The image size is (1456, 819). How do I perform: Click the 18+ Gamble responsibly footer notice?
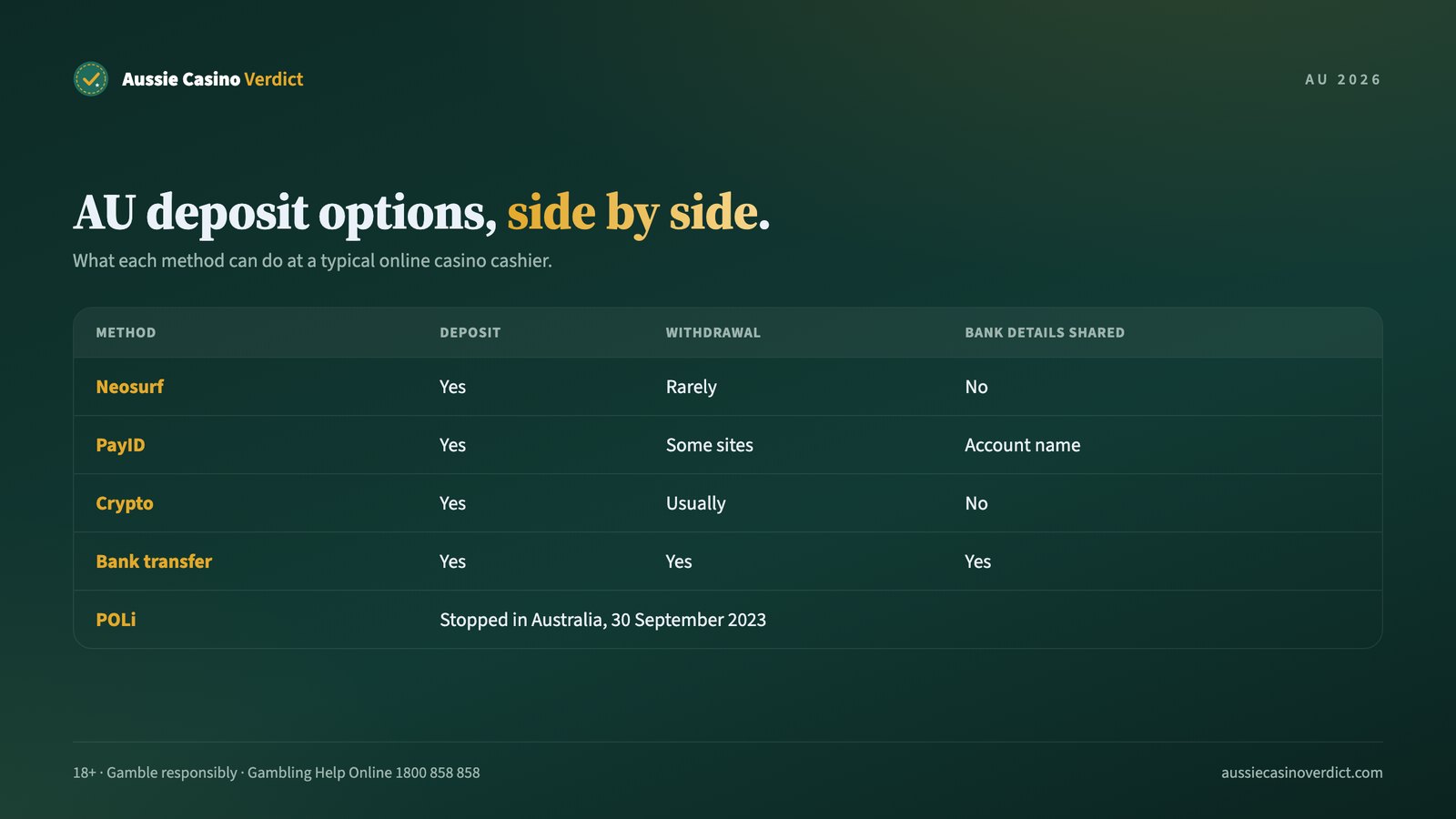pyautogui.click(x=277, y=773)
